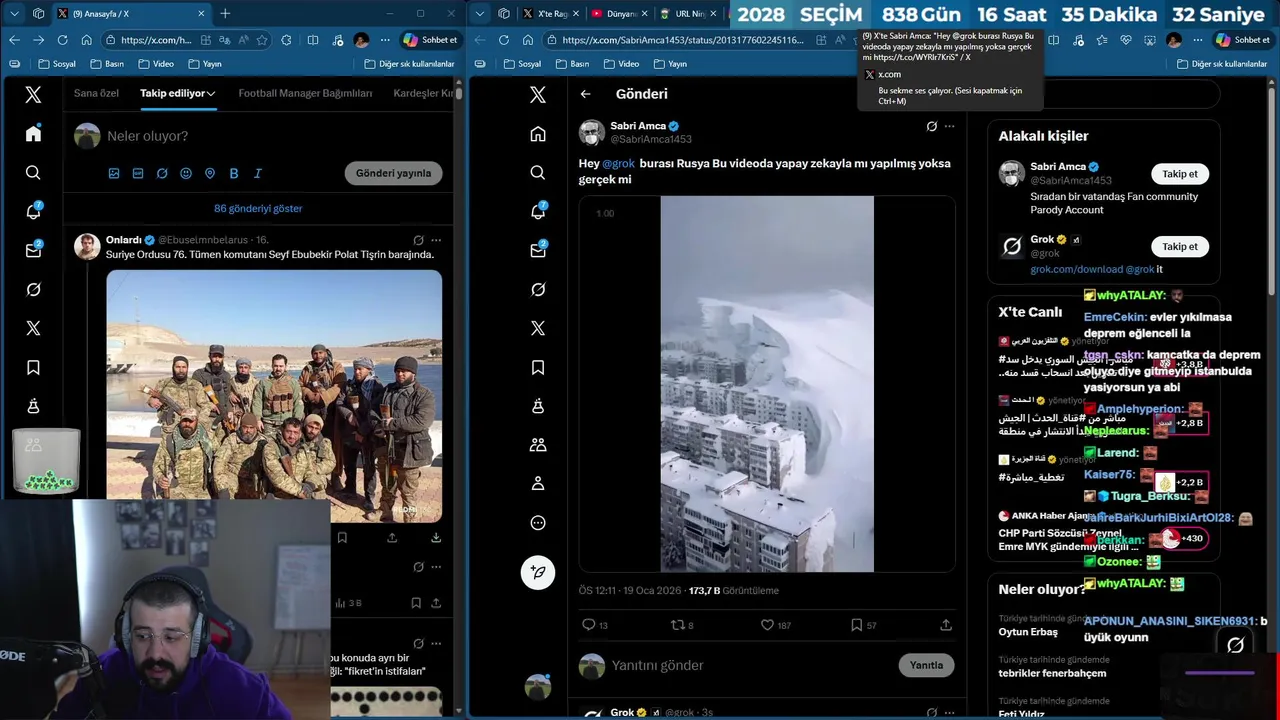Play the snowy Russia video
This screenshot has height=720, width=1280.
[767, 384]
